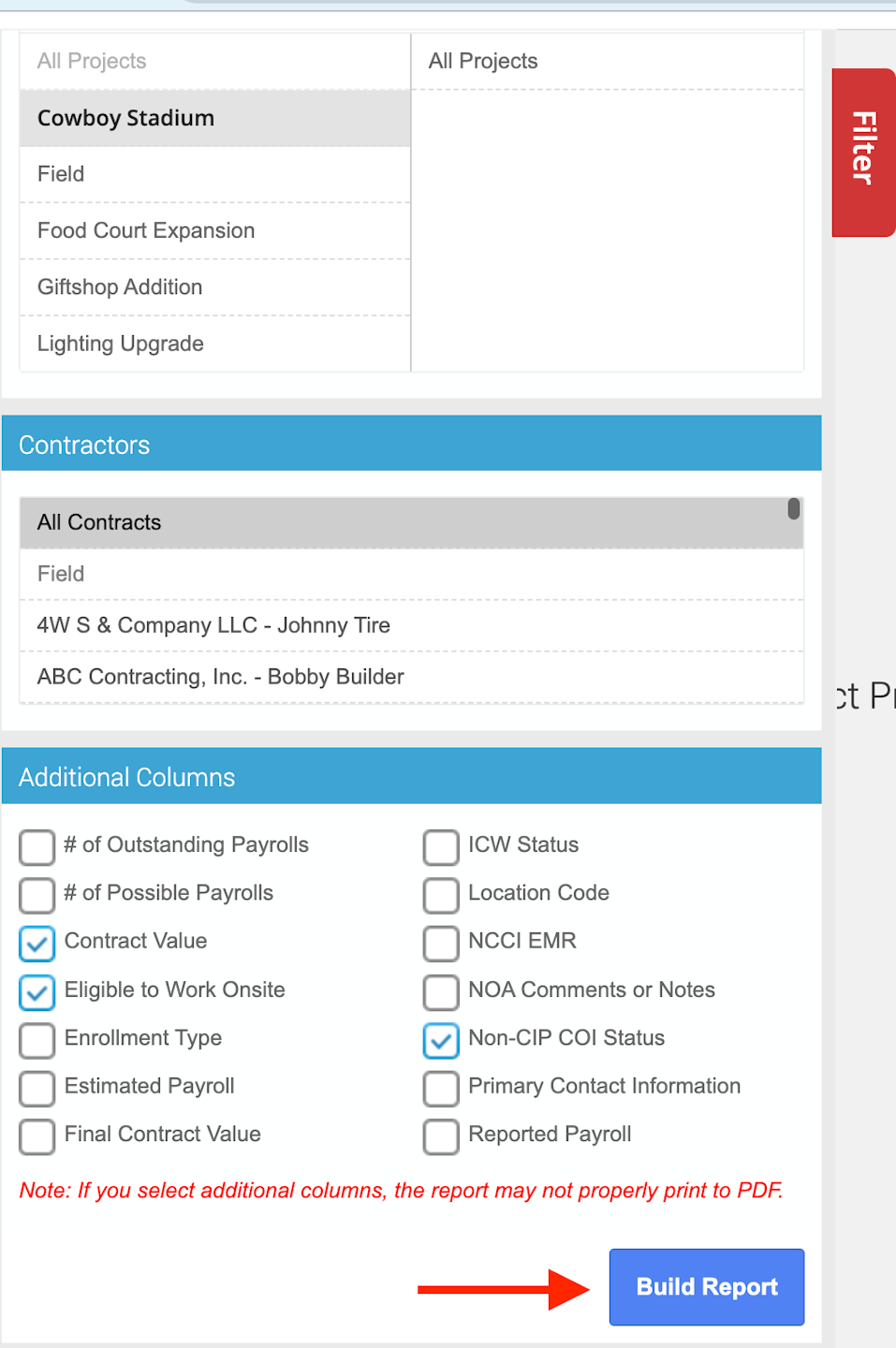Uncheck Non-CIP COI Status
This screenshot has height=1348, width=896.
click(441, 1039)
